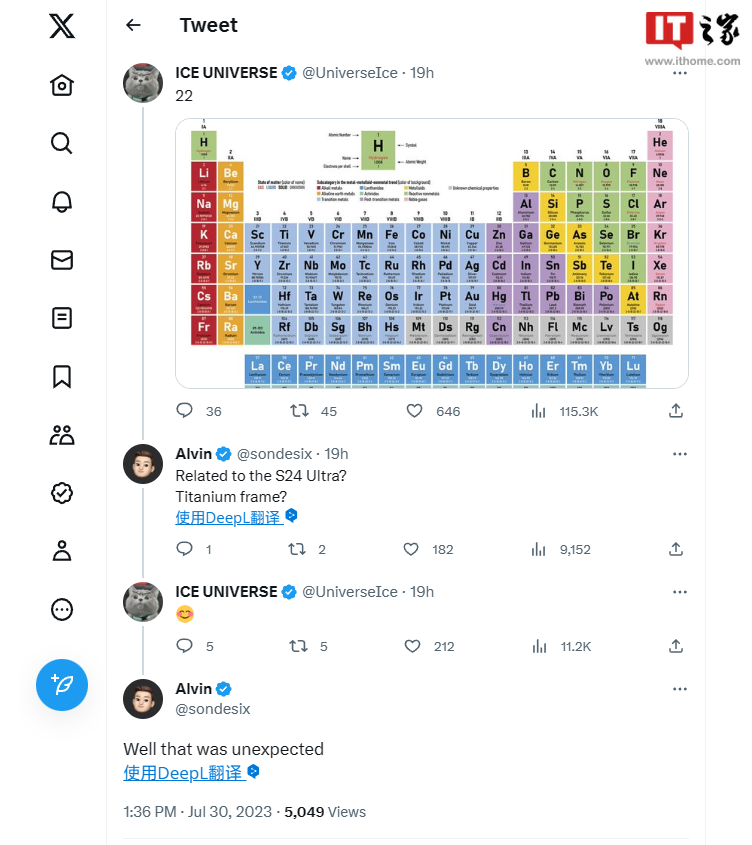
Task: Open the Notifications bell
Action: [x=61, y=201]
